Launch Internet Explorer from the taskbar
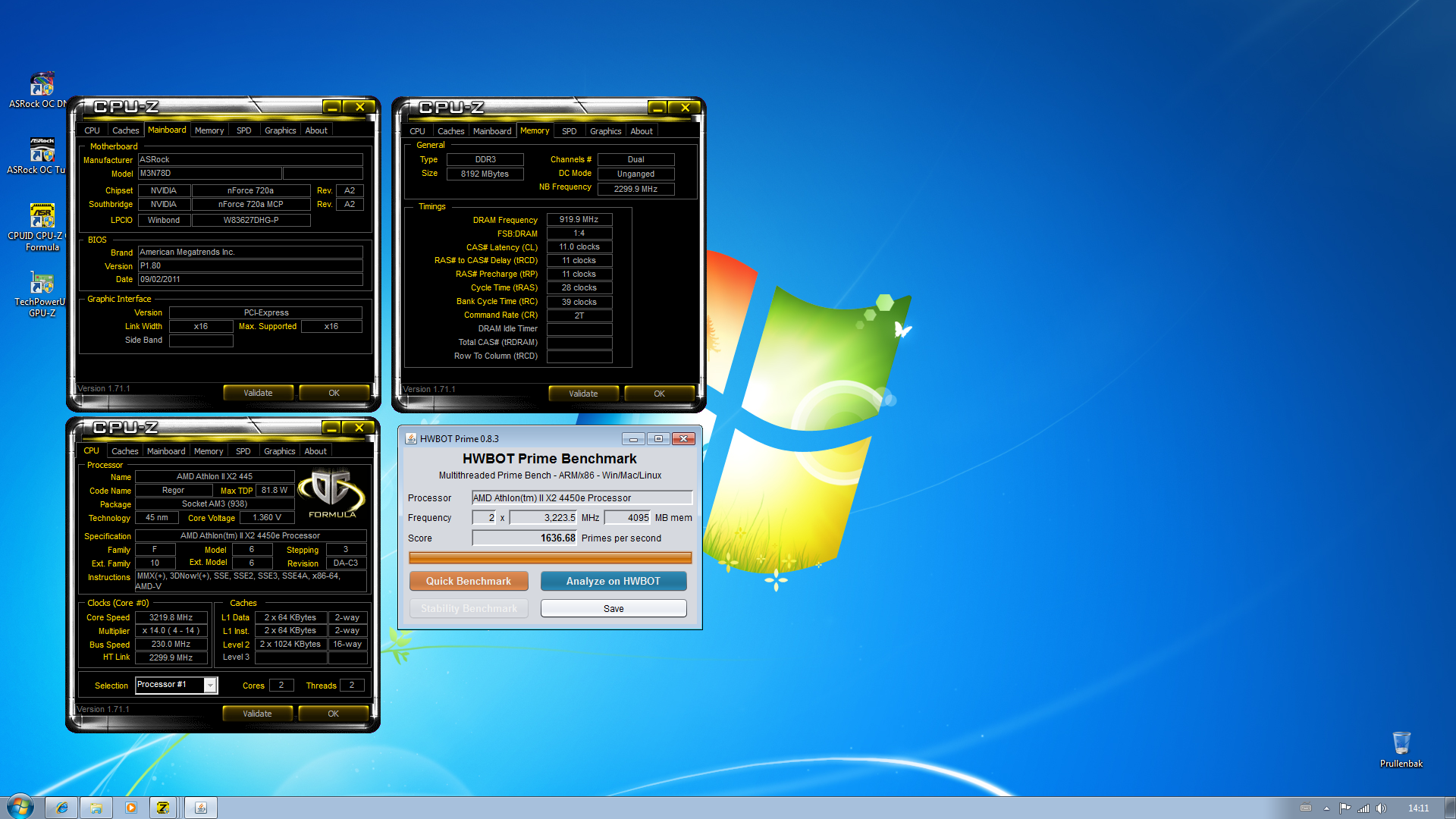Screen dimensions: 1456x819 pos(62,808)
